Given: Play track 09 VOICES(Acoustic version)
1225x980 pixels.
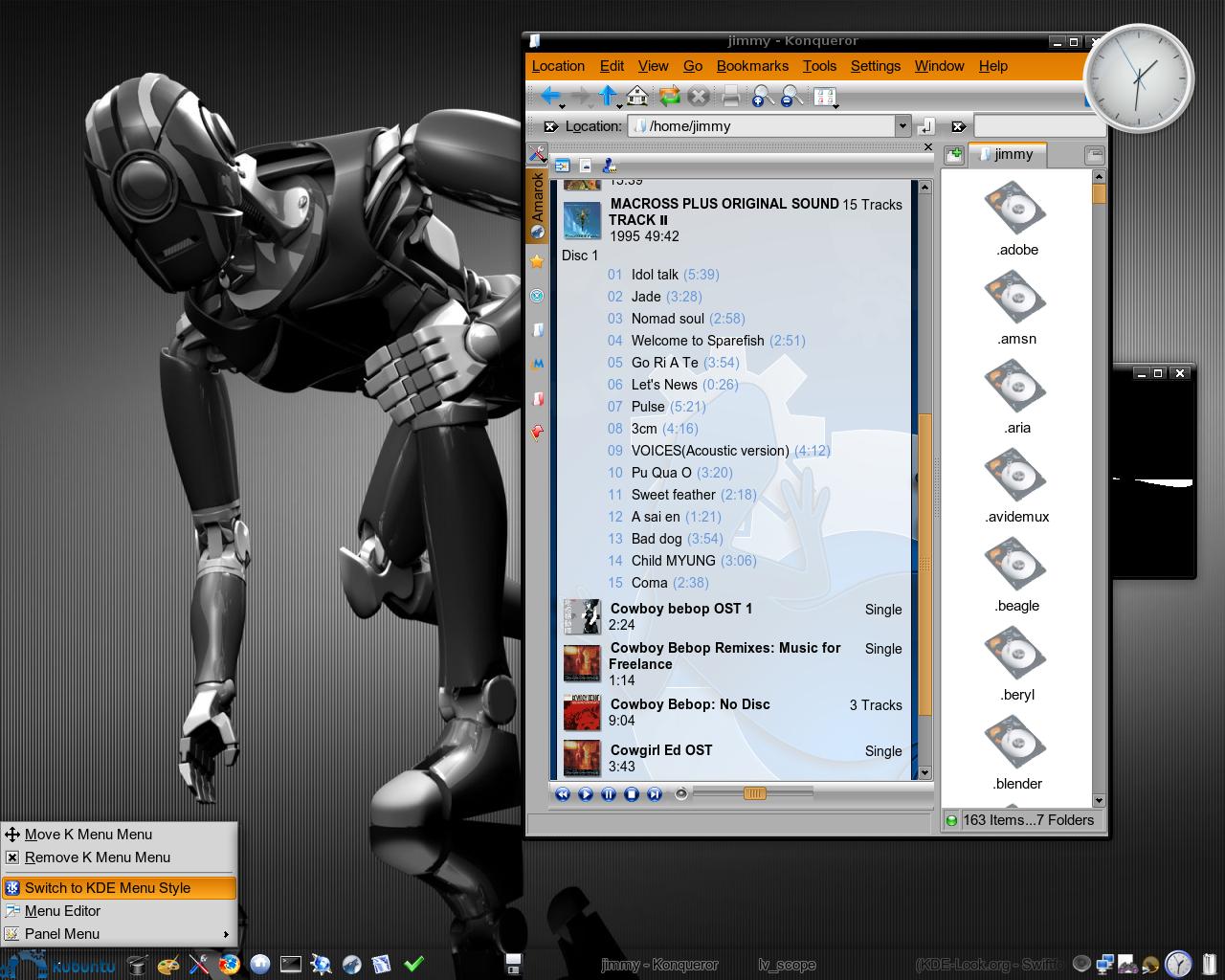Looking at the screenshot, I should click(719, 451).
